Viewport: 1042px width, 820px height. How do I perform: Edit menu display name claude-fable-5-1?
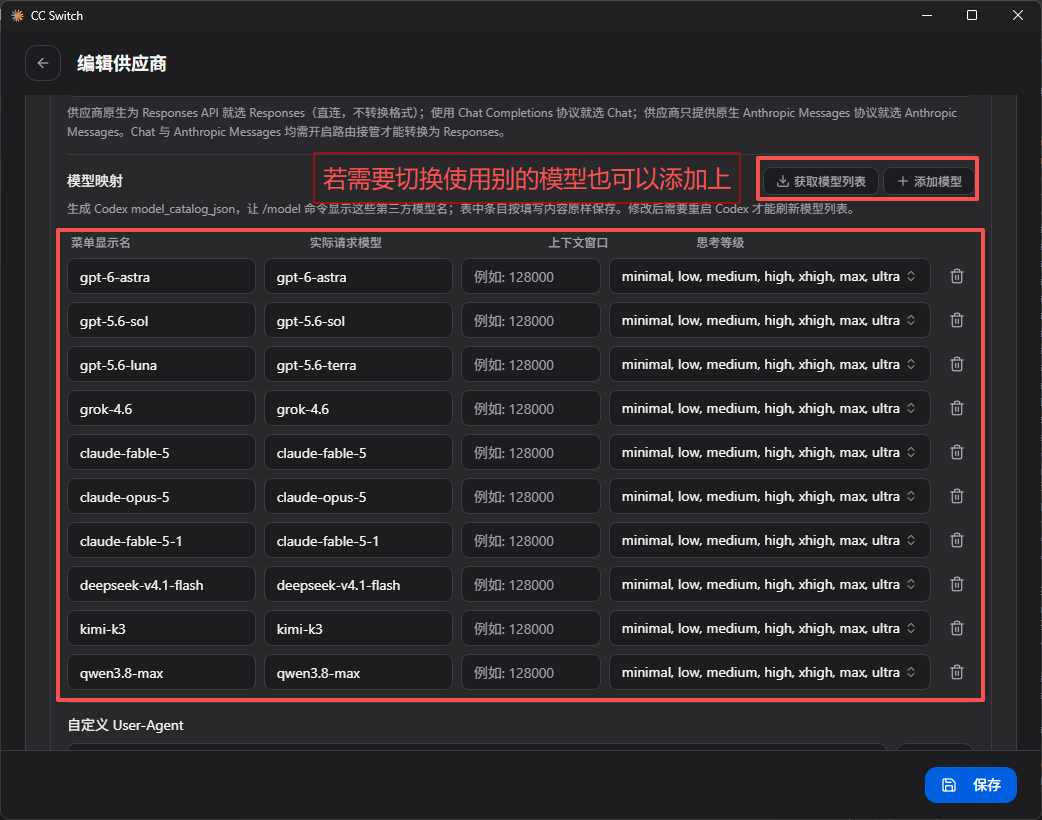click(161, 540)
